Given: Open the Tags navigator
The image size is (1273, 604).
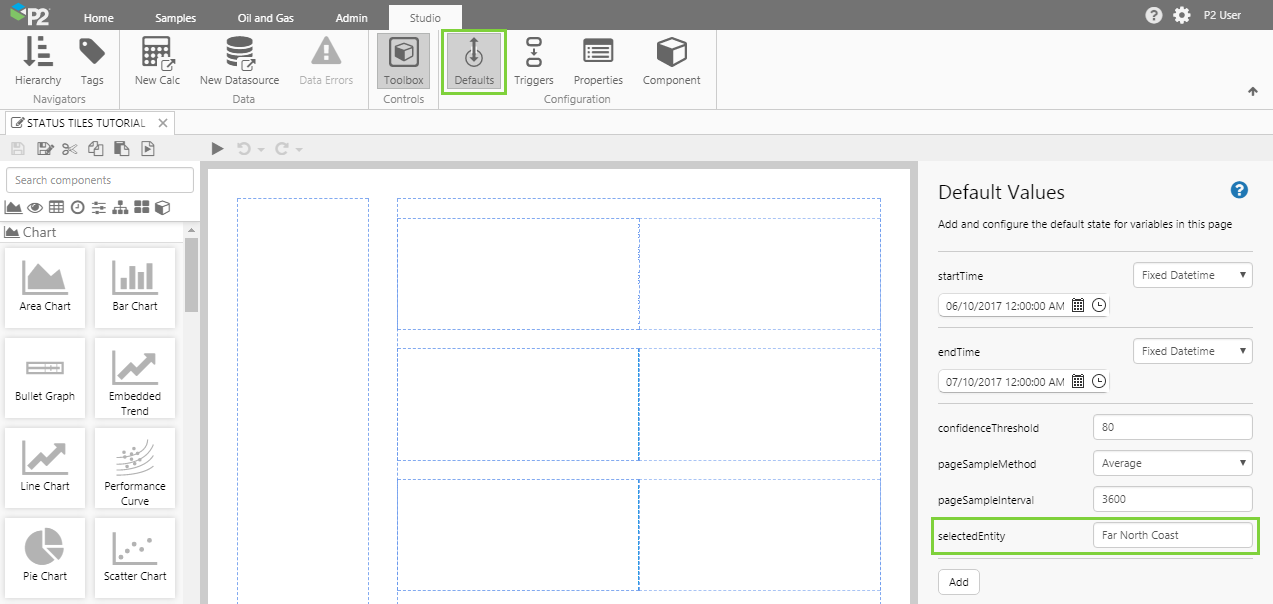Looking at the screenshot, I should click(92, 61).
